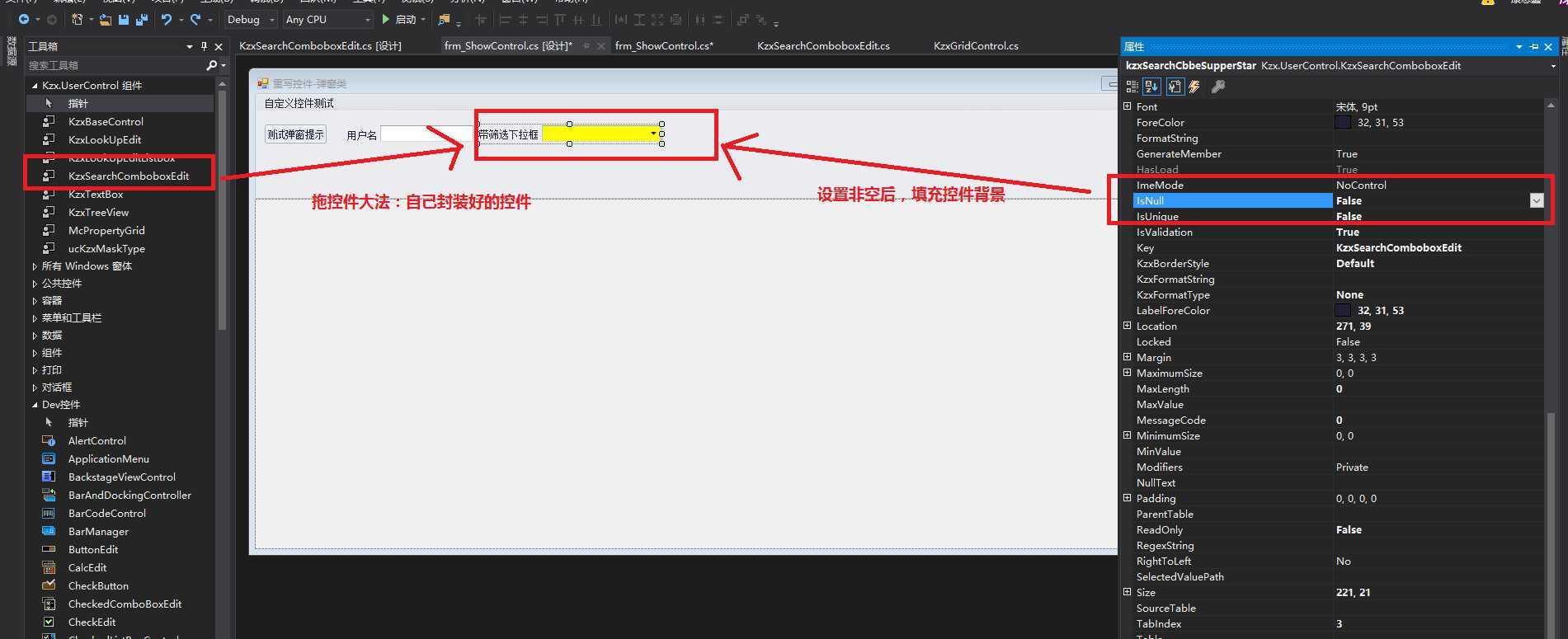1568x639 pixels.
Task: Expand the Font property node
Action: click(1128, 106)
